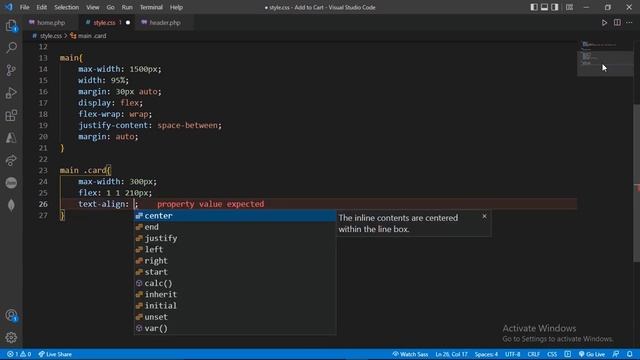This screenshot has width=640, height=360.
Task: Click CSS language mode selector
Action: [x=552, y=354]
